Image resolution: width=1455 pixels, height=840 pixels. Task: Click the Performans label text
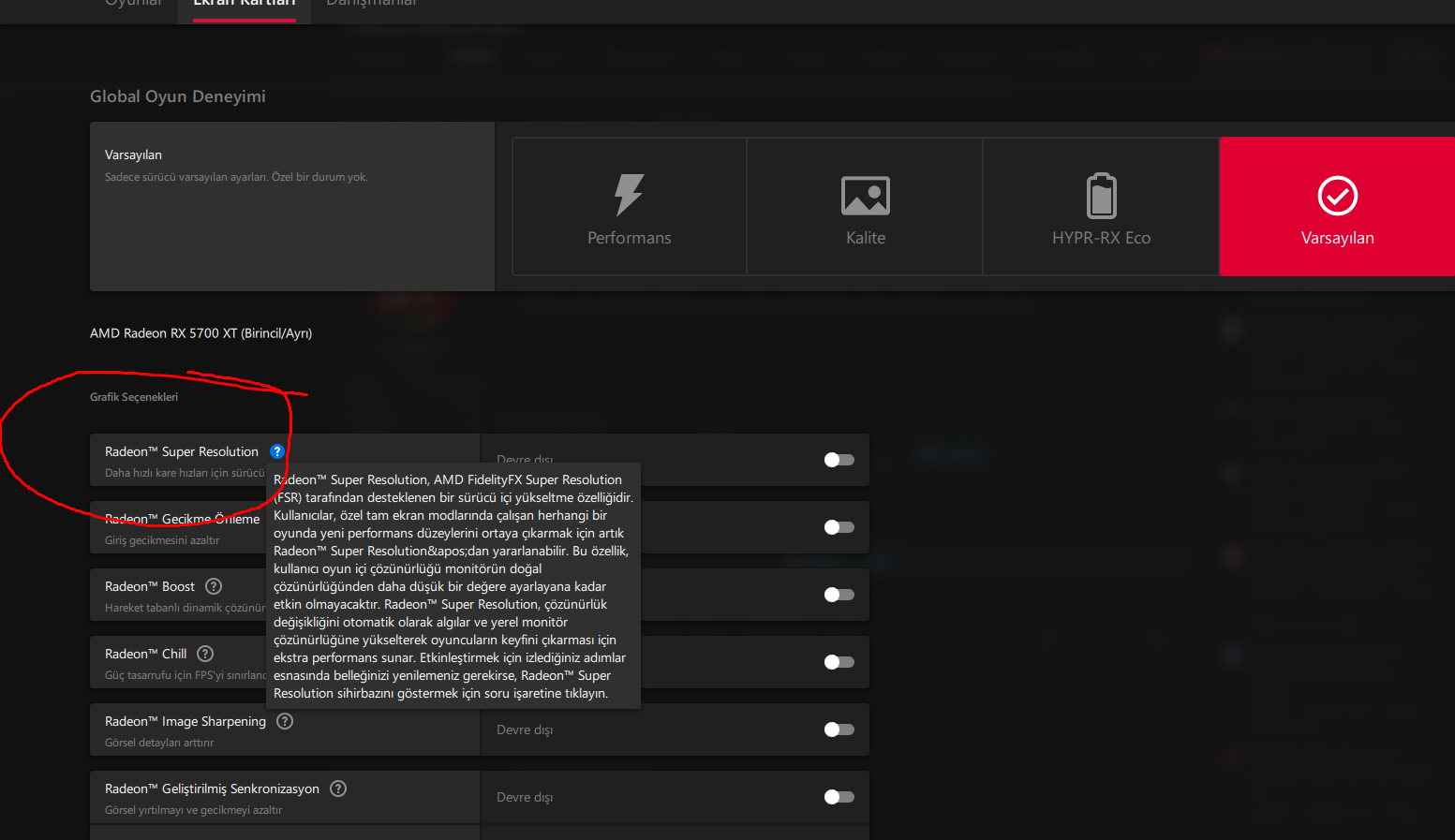click(629, 238)
